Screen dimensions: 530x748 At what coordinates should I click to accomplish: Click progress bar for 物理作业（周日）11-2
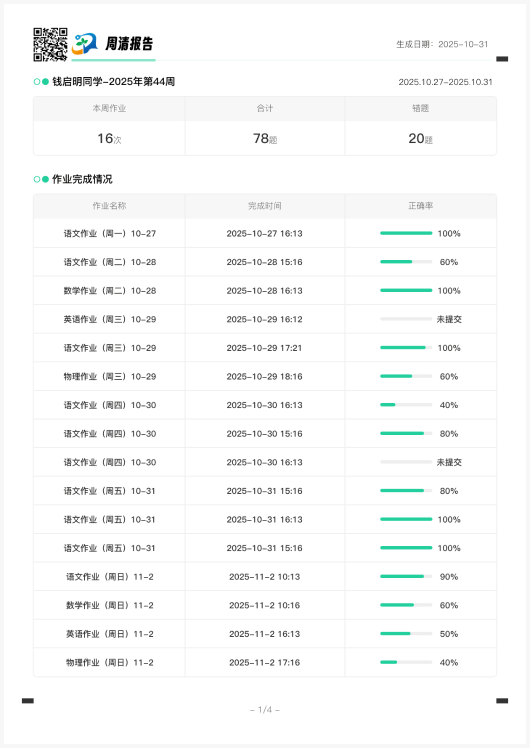coord(406,662)
